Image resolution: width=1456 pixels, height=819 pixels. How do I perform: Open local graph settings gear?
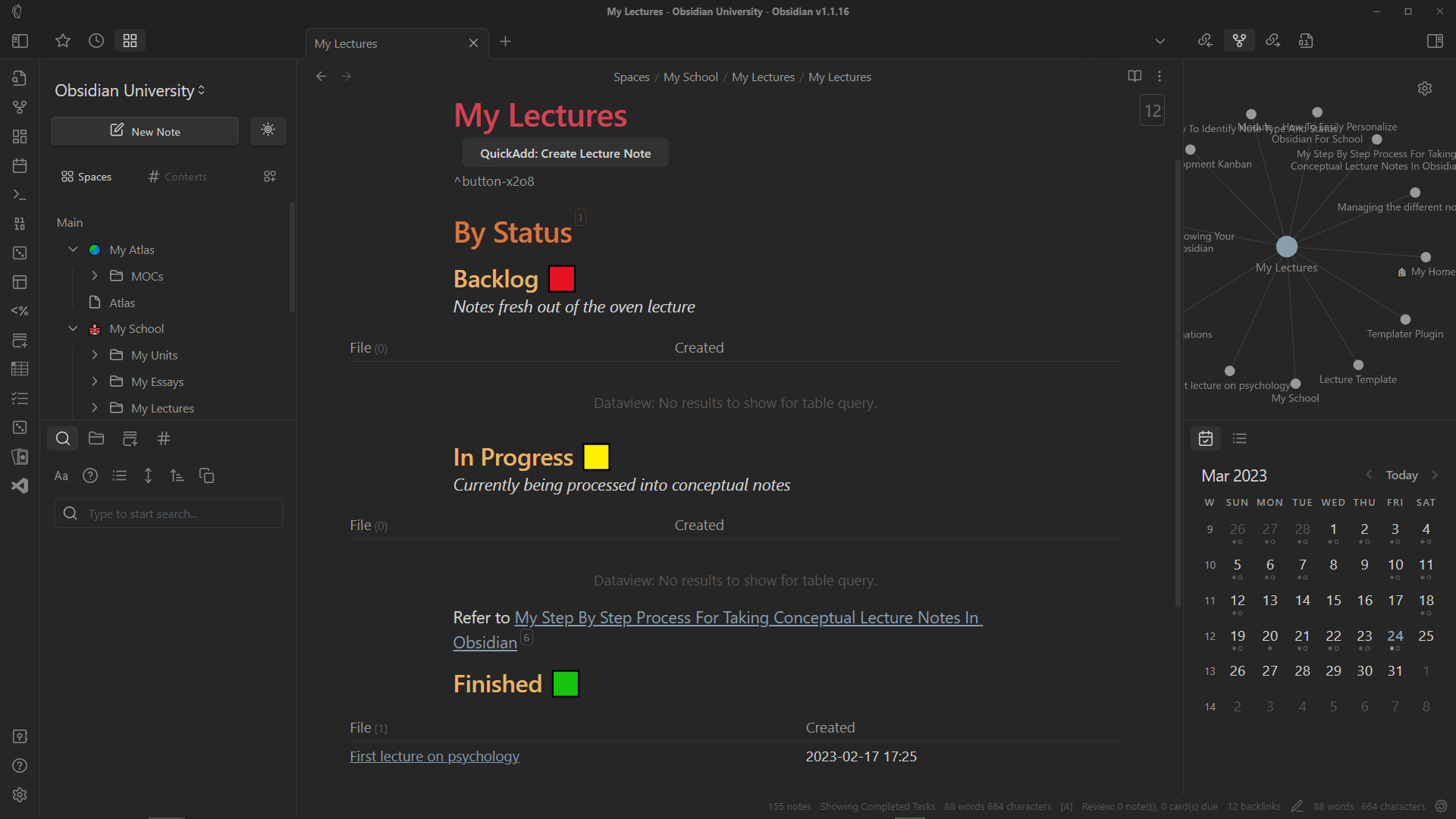(x=1425, y=89)
